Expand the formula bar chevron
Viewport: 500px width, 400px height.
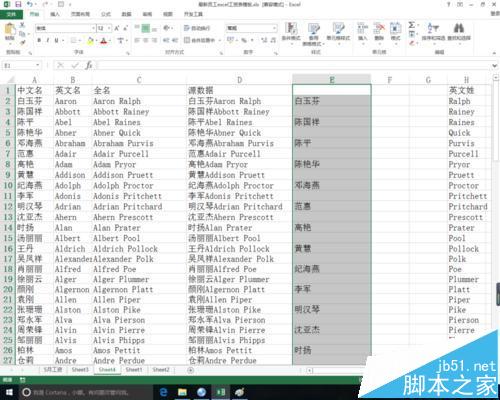(x=495, y=66)
